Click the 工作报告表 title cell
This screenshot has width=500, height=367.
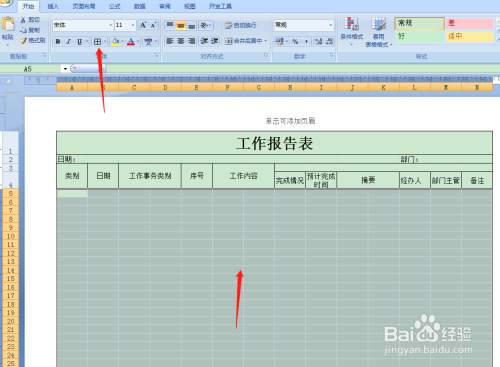click(x=274, y=143)
